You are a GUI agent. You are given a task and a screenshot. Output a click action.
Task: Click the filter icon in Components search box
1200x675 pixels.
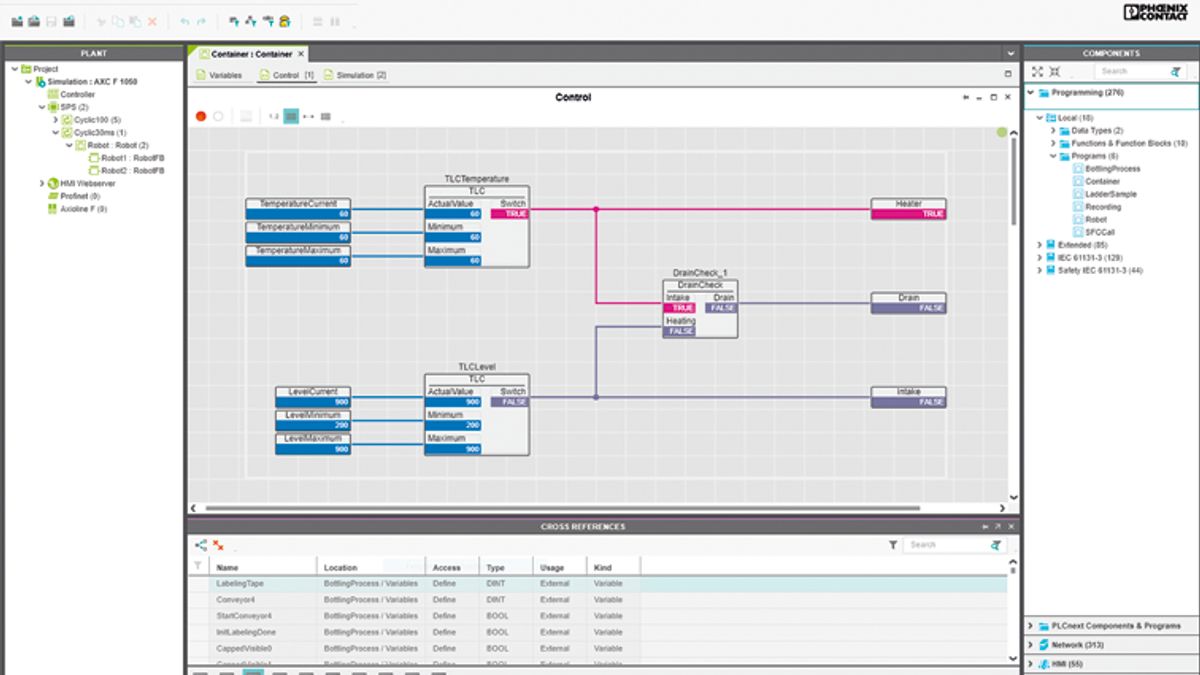pos(1175,71)
